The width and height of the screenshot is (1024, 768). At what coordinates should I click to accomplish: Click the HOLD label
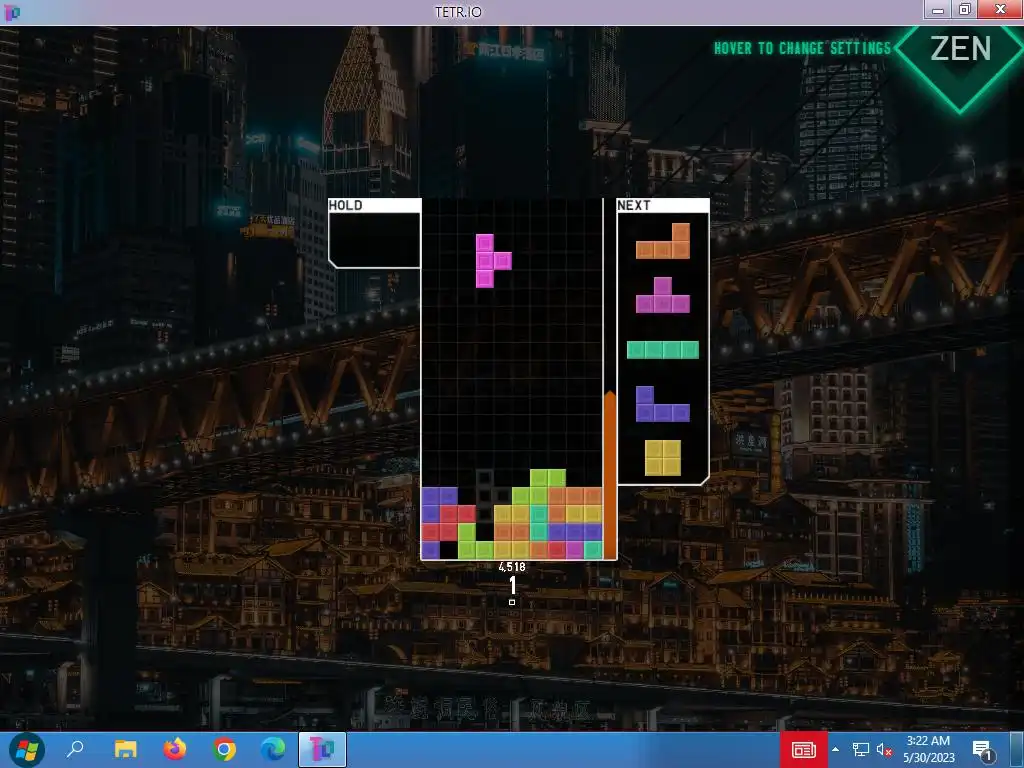point(345,205)
